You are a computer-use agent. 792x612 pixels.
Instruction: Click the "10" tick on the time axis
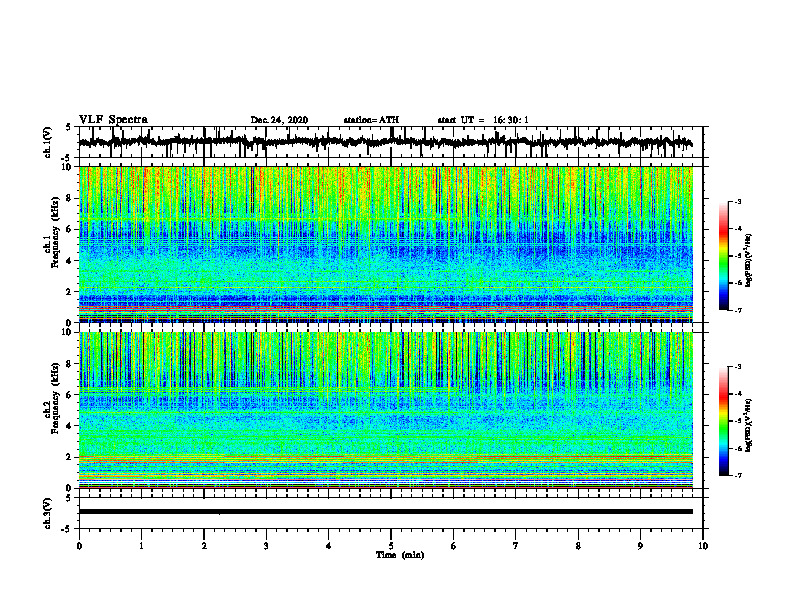tap(703, 546)
